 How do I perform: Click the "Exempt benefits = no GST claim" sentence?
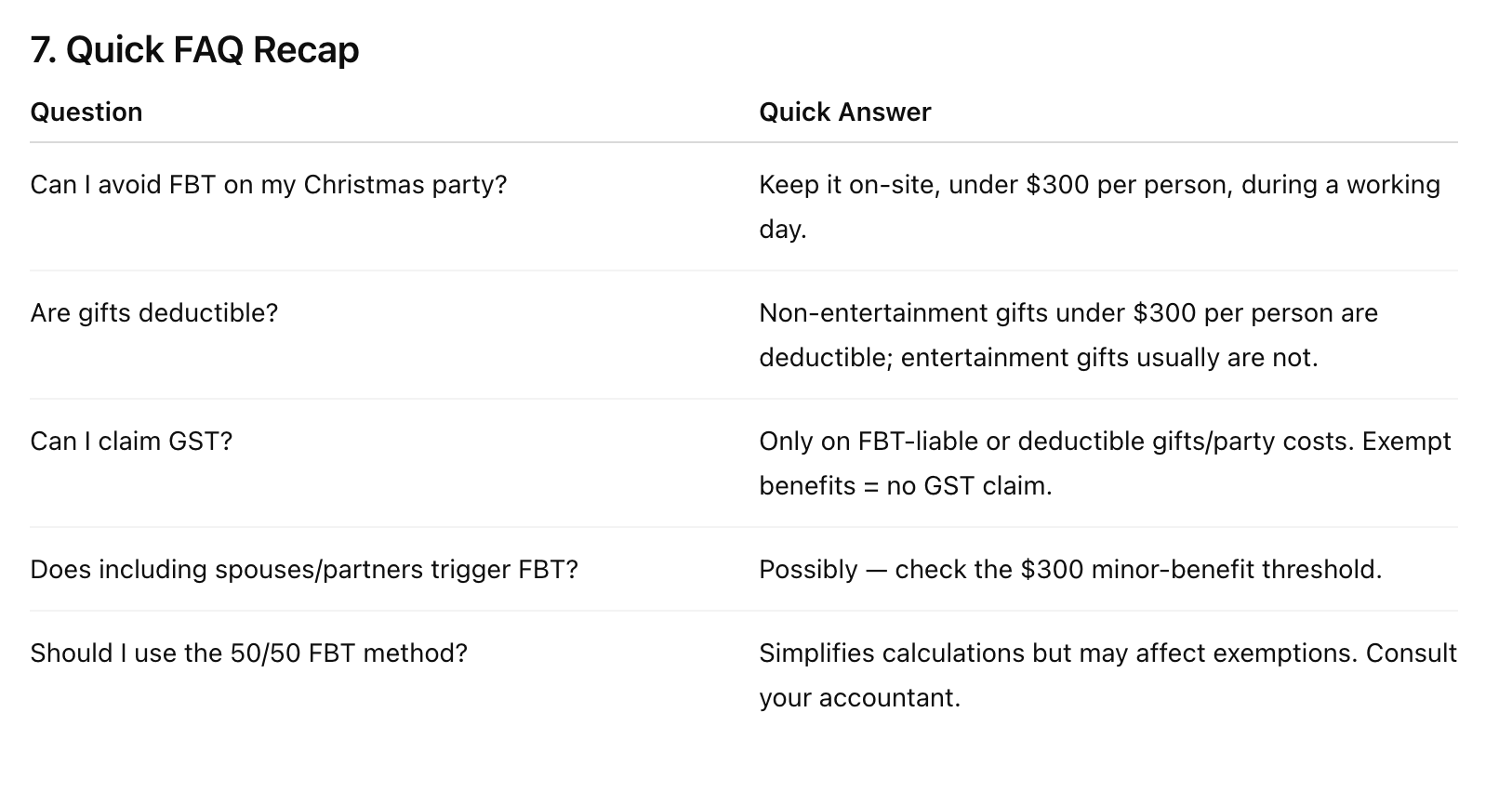click(905, 486)
